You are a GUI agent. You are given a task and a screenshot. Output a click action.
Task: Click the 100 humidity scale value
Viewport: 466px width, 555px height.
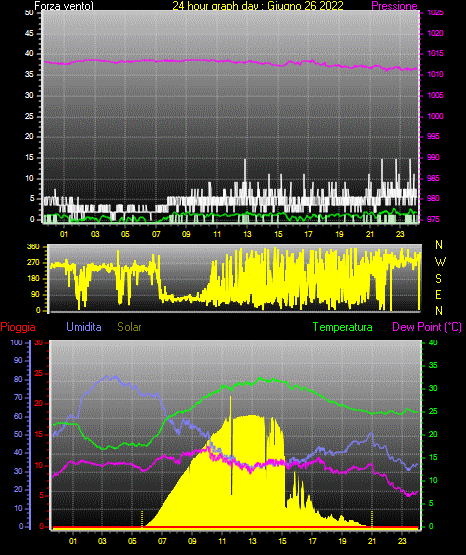coord(16,343)
